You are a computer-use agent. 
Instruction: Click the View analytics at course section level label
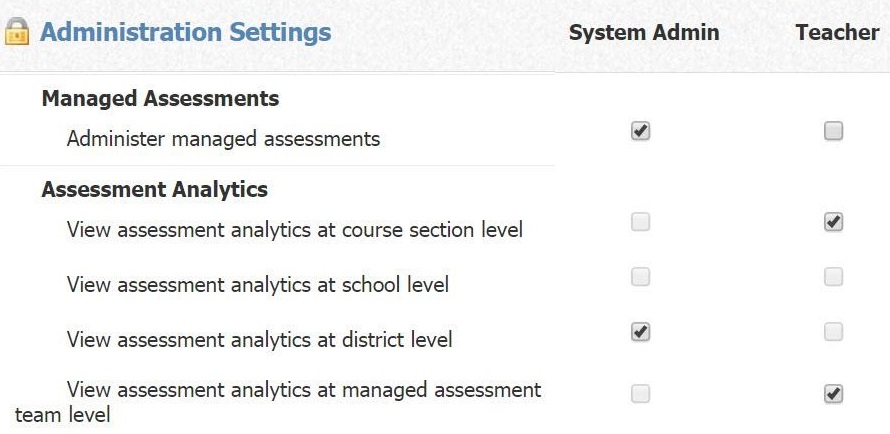coord(294,230)
